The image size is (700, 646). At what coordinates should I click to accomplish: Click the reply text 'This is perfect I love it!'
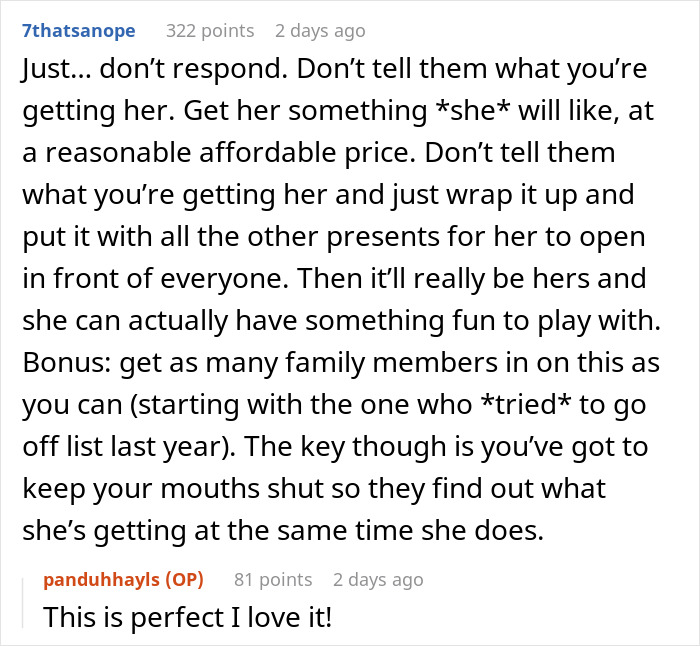(187, 617)
